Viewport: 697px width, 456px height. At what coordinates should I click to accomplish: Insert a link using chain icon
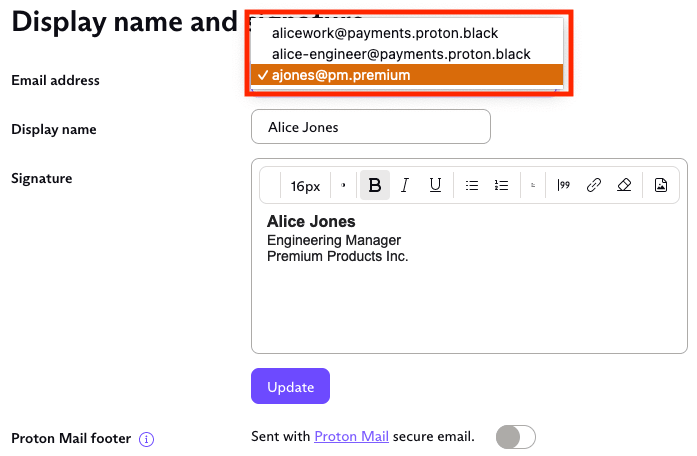[593, 185]
